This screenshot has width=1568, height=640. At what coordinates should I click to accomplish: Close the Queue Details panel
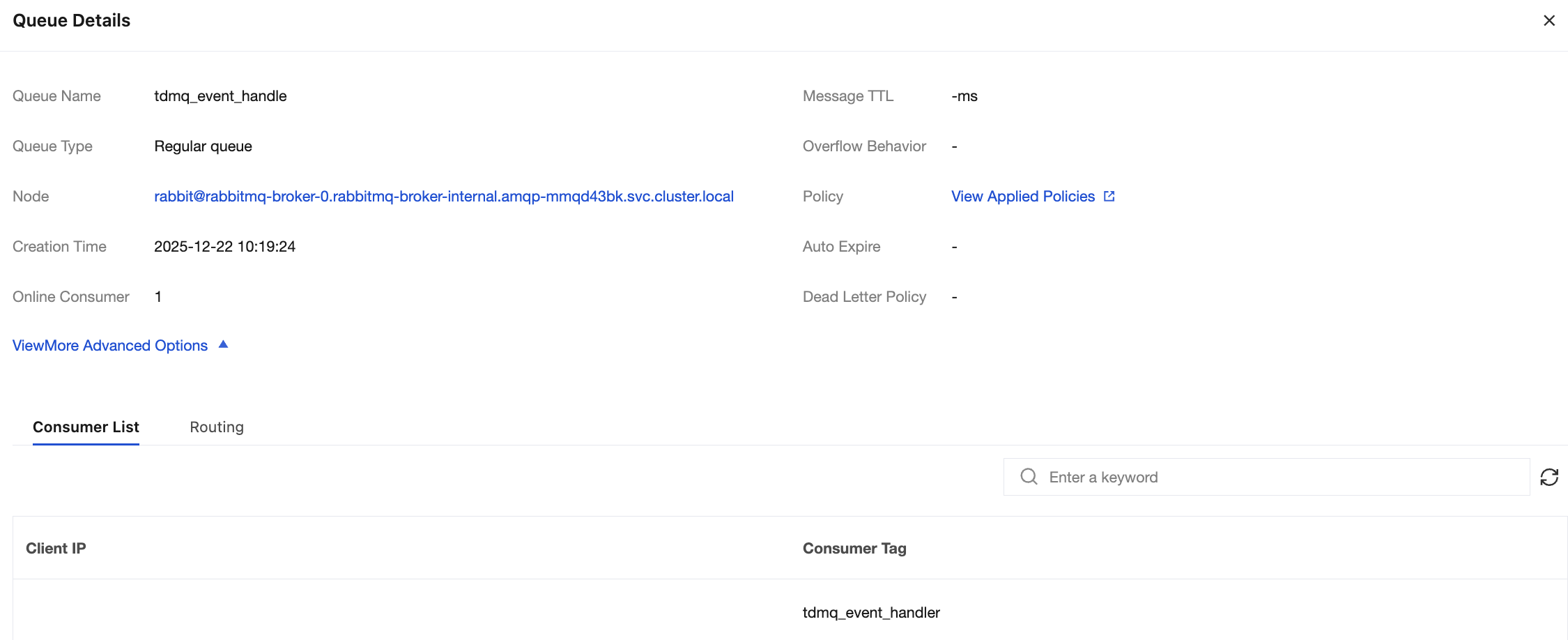pos(1548,21)
